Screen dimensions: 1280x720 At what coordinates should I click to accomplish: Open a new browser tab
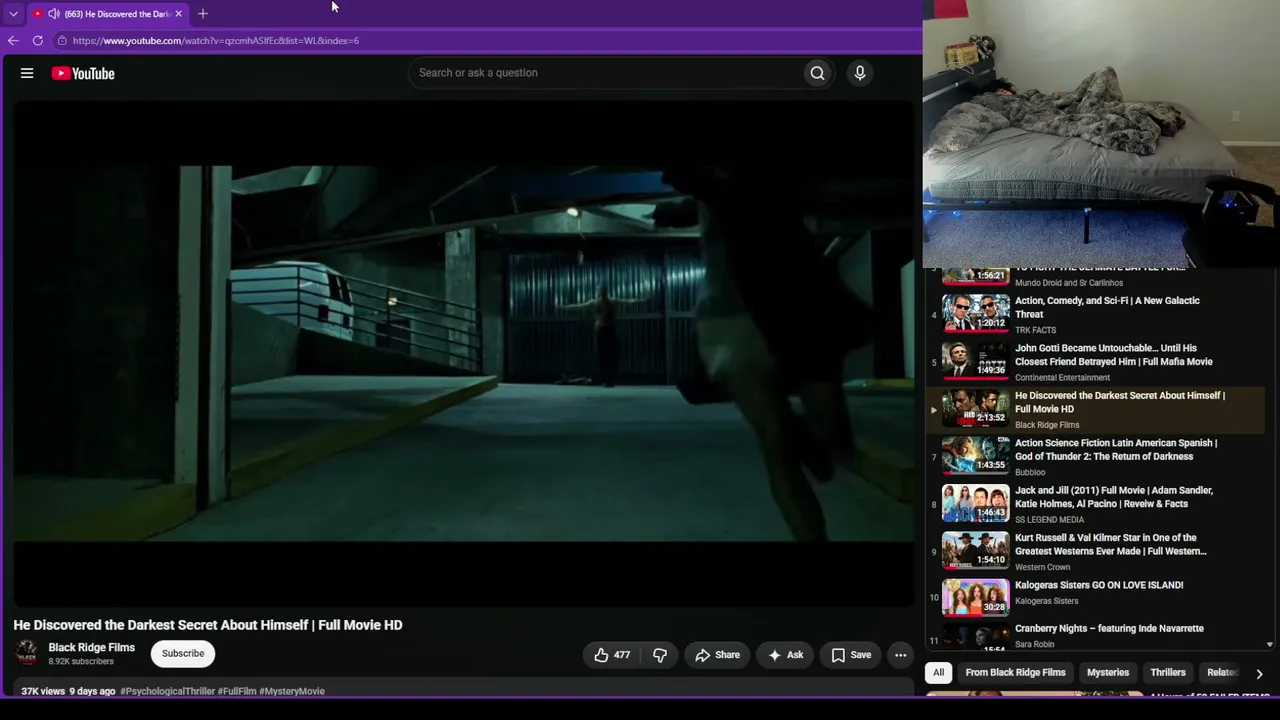click(x=203, y=14)
